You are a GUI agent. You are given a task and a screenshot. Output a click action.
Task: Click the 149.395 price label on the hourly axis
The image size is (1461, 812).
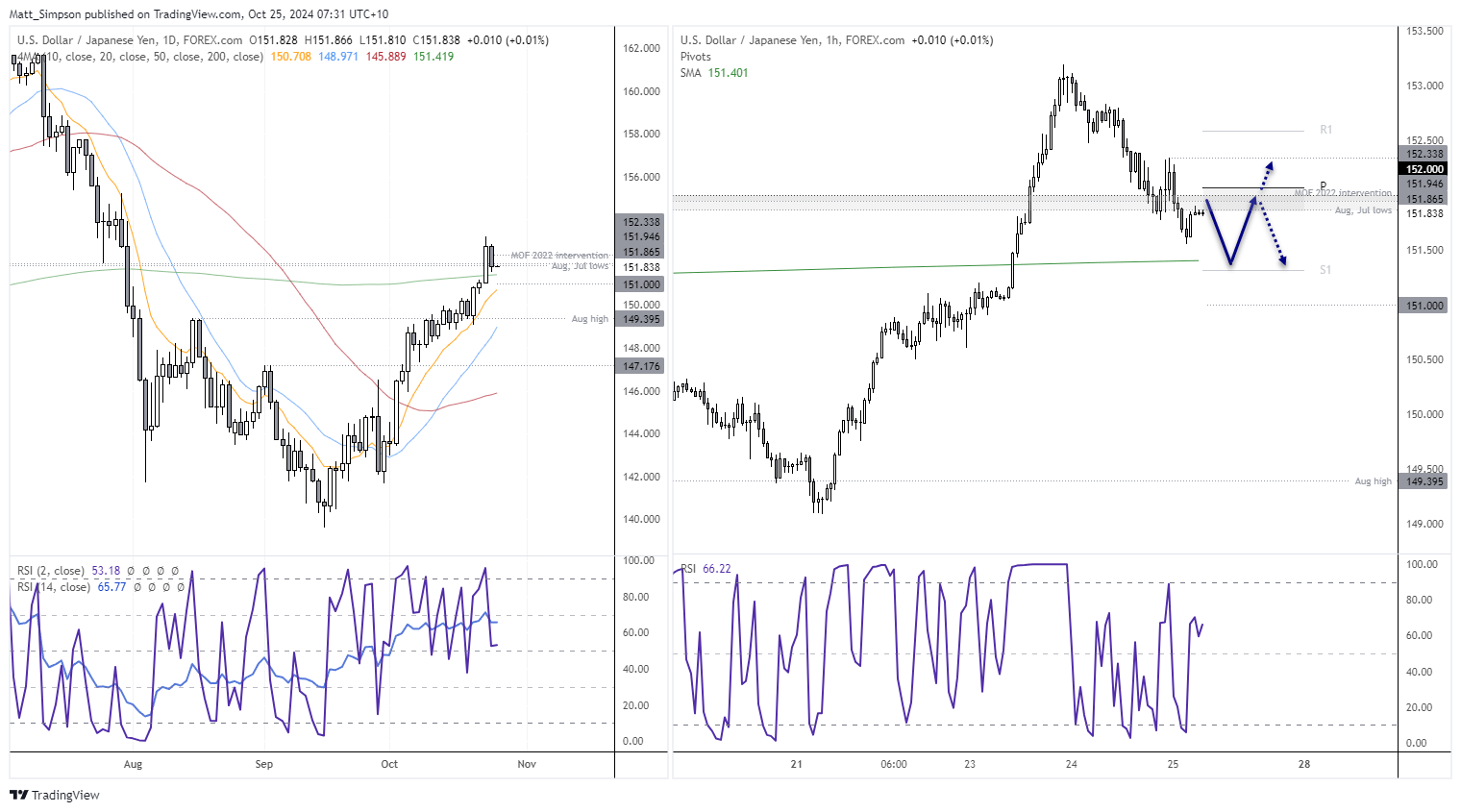pos(1424,481)
